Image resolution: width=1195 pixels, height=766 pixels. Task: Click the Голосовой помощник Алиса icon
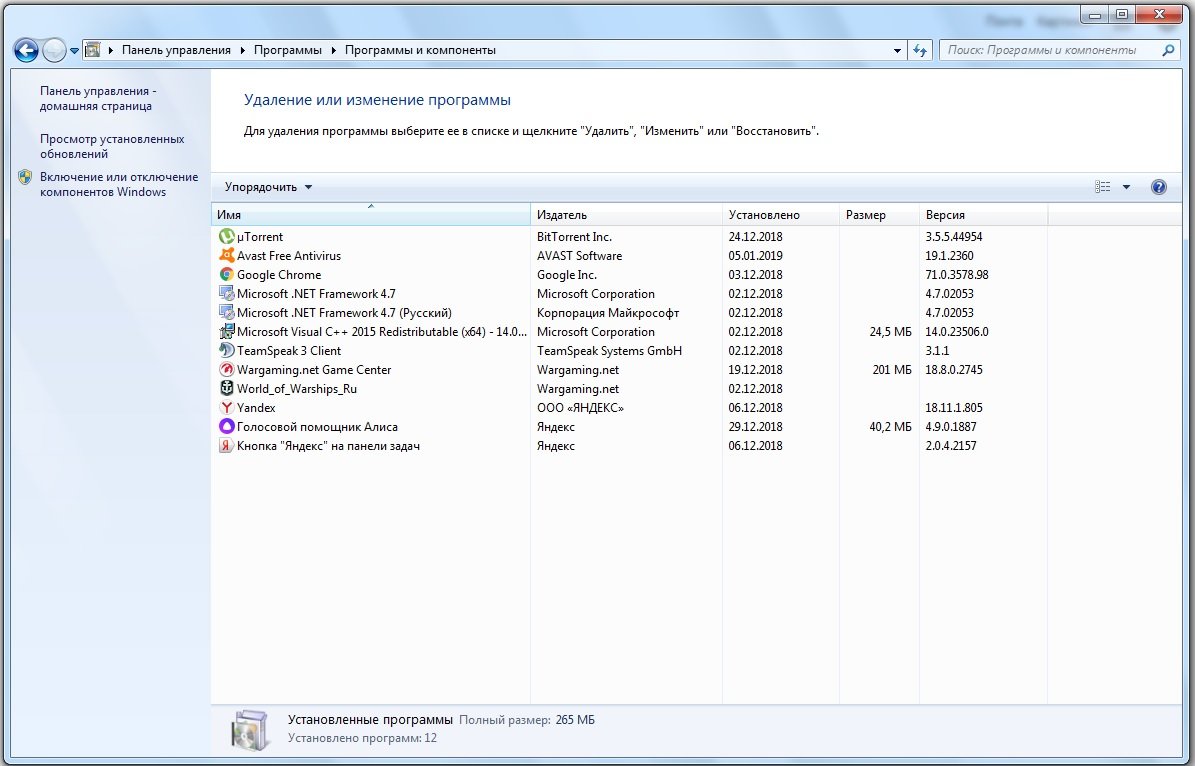pos(226,427)
